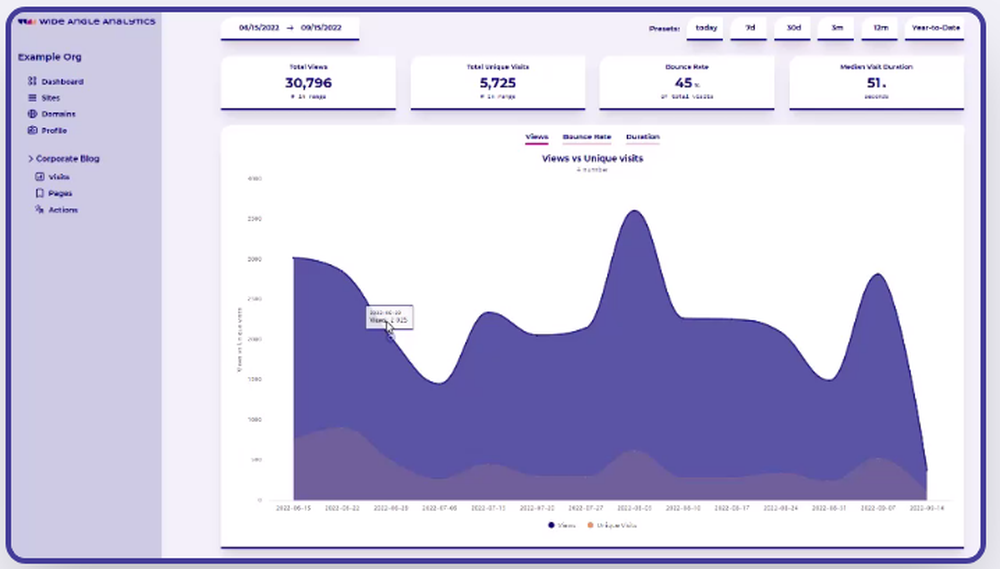
Task: Open the Dashboard link
Action: [62, 82]
